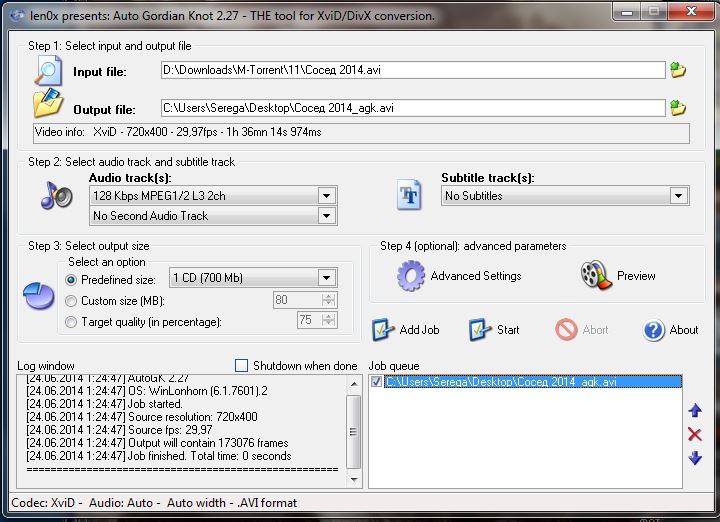Open the first audio track dropdown
This screenshot has width=720, height=522.
click(x=326, y=196)
